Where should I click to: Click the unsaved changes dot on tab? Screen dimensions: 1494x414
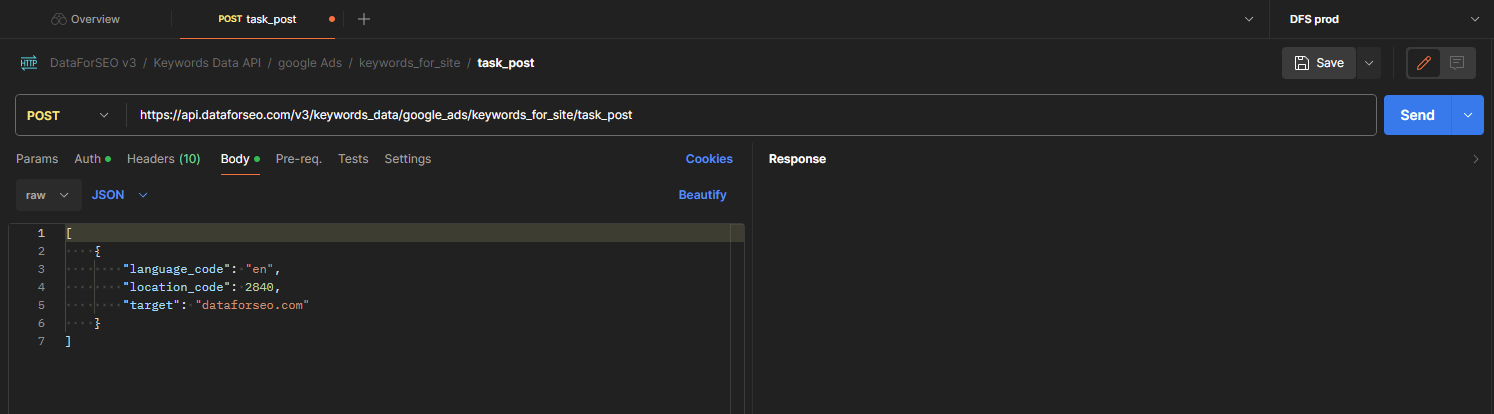pos(332,19)
